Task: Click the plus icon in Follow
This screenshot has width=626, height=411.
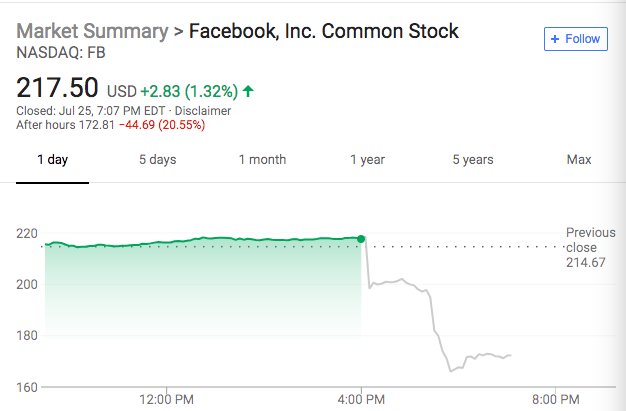Action: tap(555, 39)
